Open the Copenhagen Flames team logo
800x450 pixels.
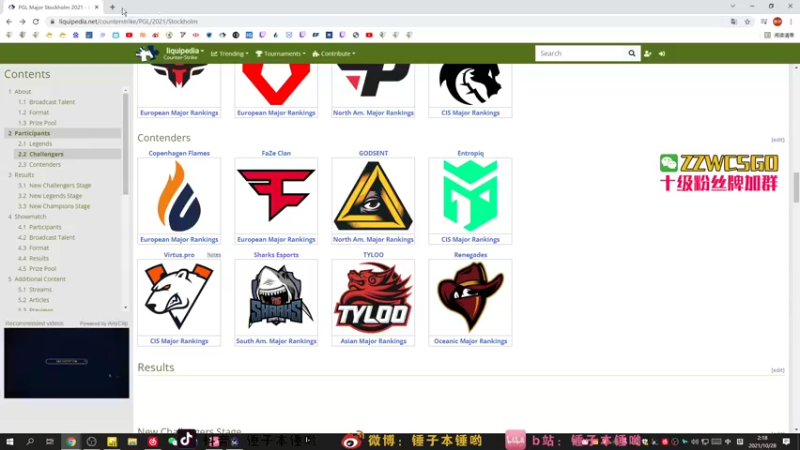click(179, 196)
